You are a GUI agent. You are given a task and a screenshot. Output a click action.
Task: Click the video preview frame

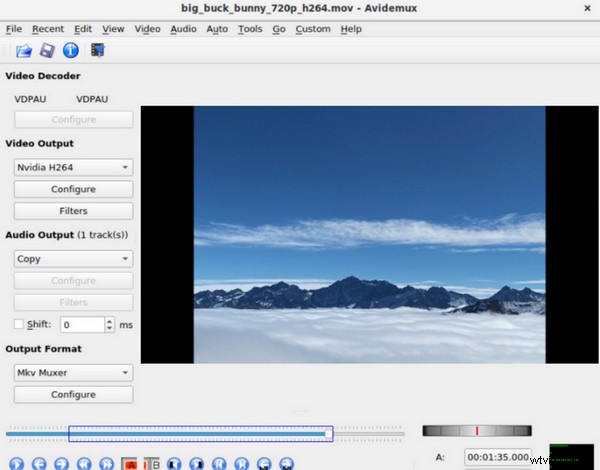coord(369,235)
